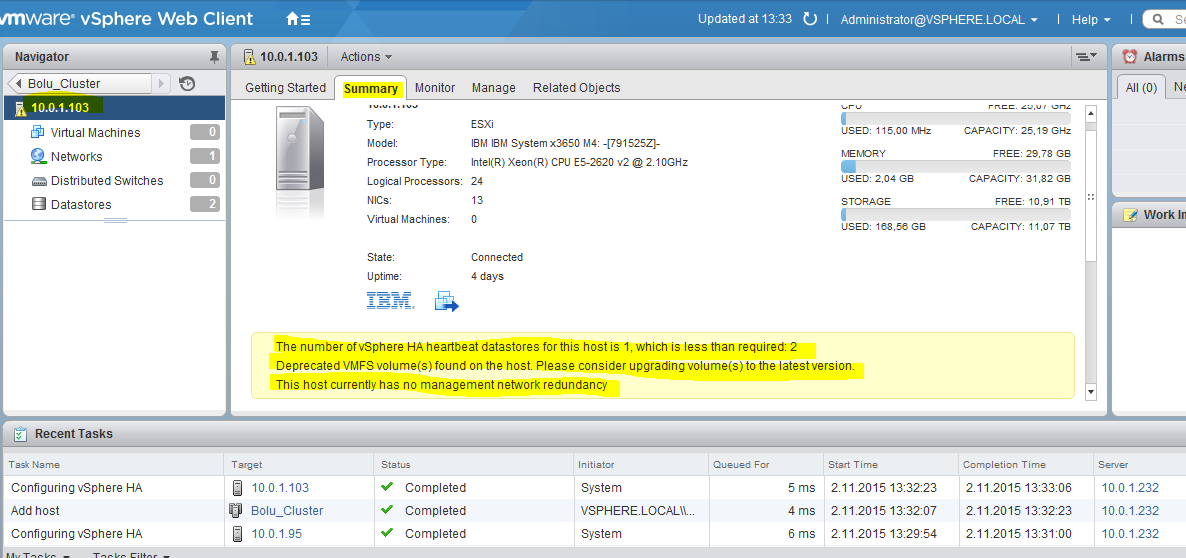Viewport: 1186px width, 558px height.
Task: Click the management network redundancy warning text
Action: tap(442, 385)
